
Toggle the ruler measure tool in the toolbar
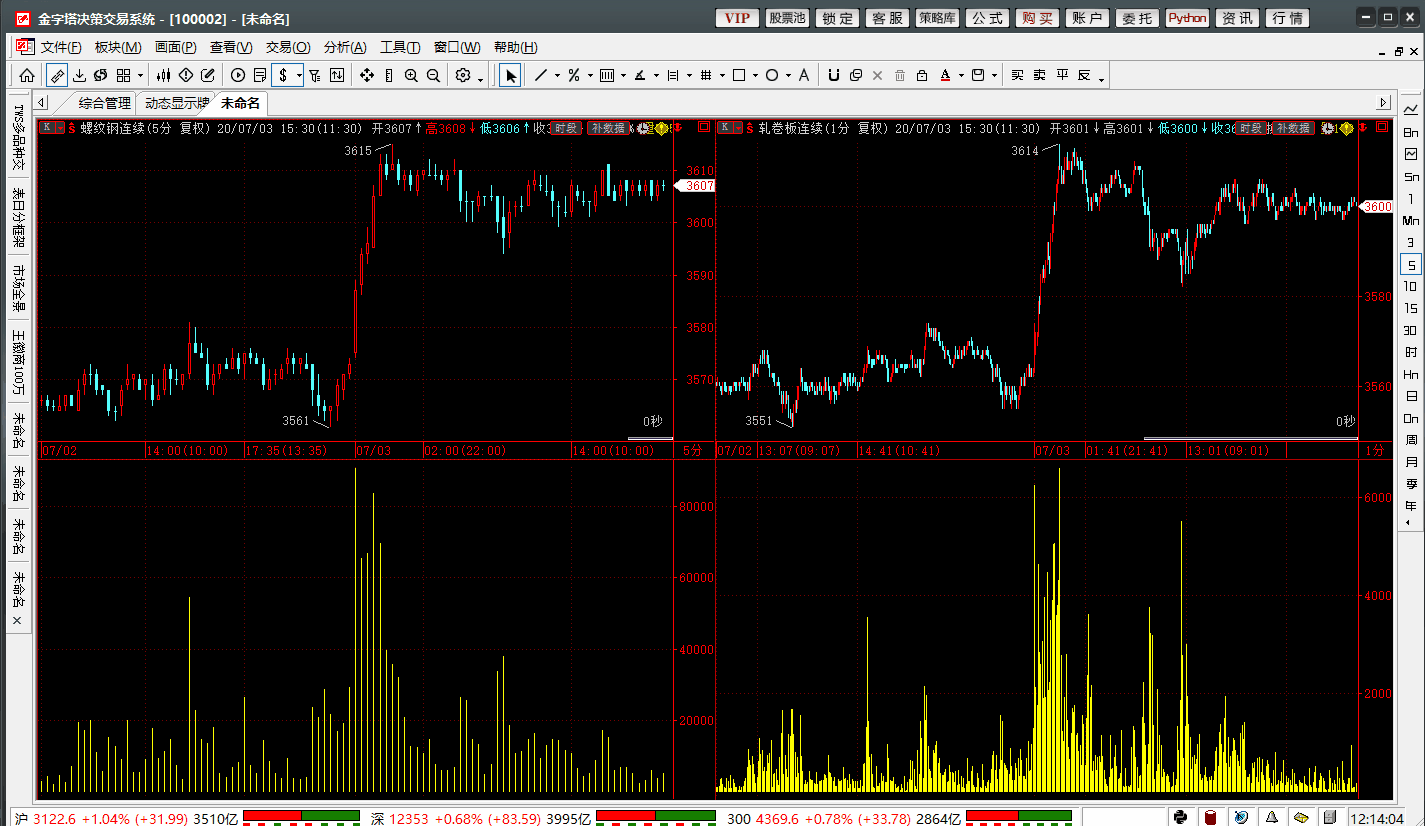point(57,75)
